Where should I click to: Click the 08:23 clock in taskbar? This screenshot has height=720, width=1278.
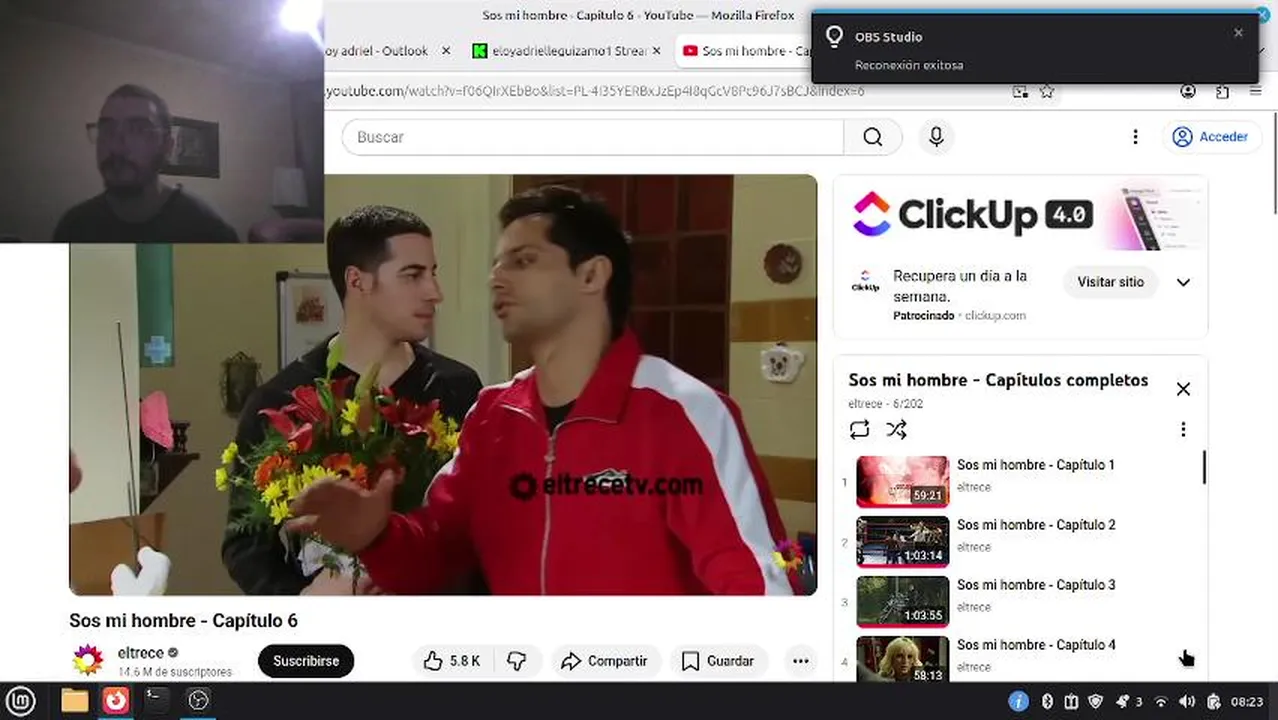pos(1246,701)
